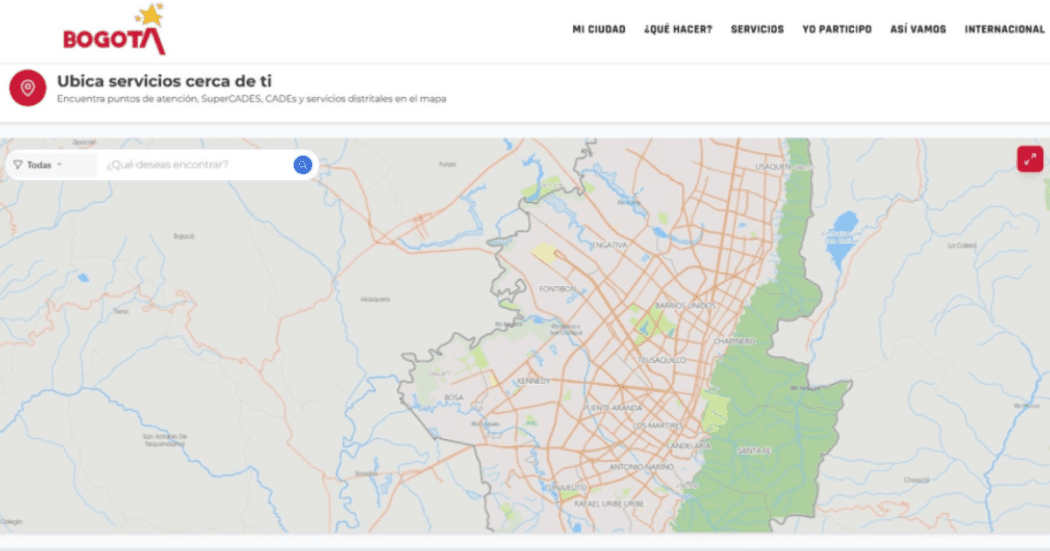Click the LOS MÁRTIRES map label

tap(658, 426)
